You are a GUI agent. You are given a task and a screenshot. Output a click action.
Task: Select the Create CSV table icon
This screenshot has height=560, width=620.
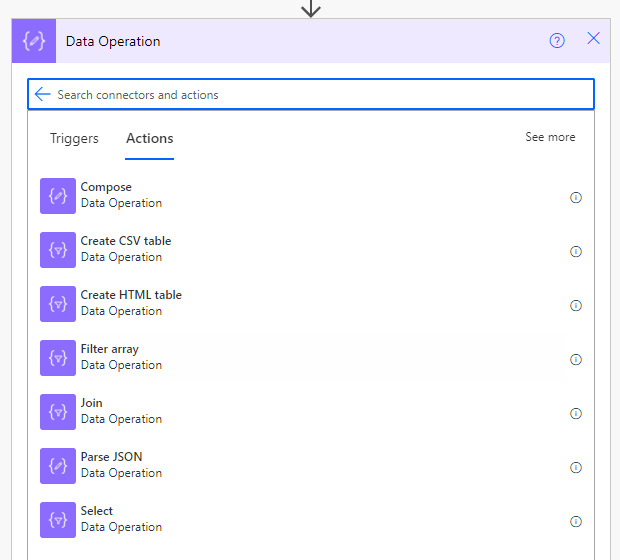click(x=58, y=250)
